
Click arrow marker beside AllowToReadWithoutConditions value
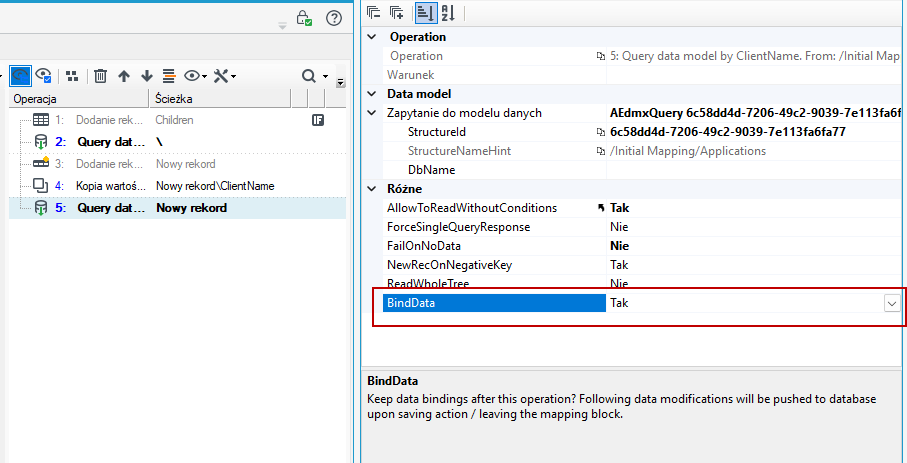point(601,208)
